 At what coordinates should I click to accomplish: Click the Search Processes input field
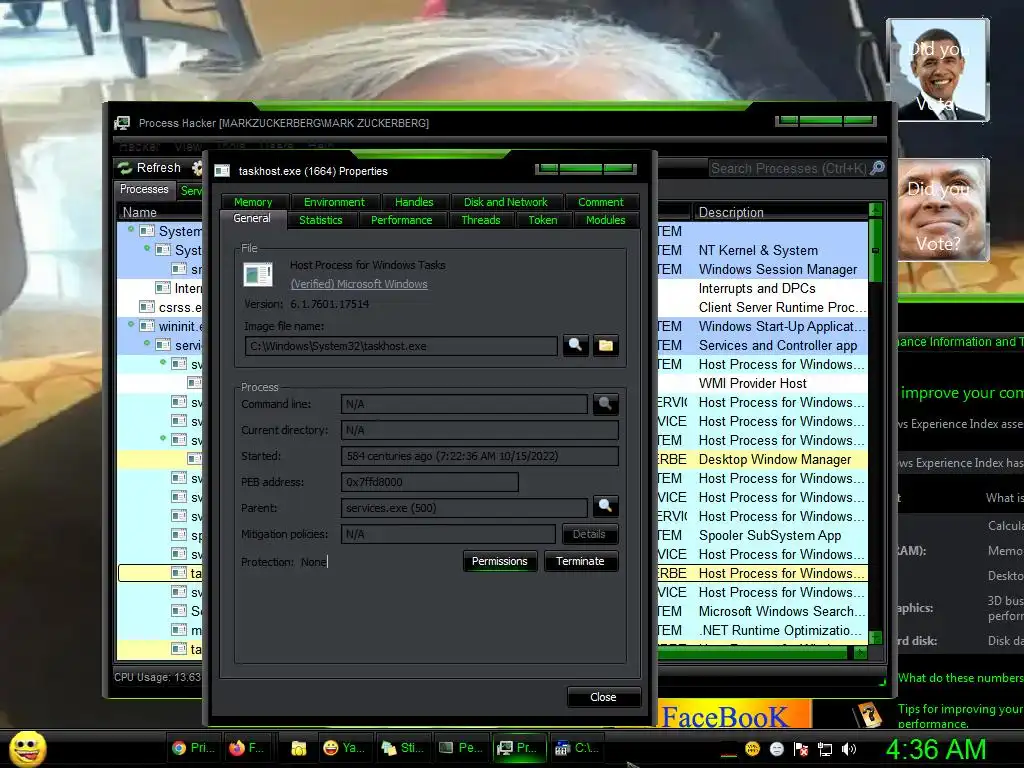coord(789,168)
